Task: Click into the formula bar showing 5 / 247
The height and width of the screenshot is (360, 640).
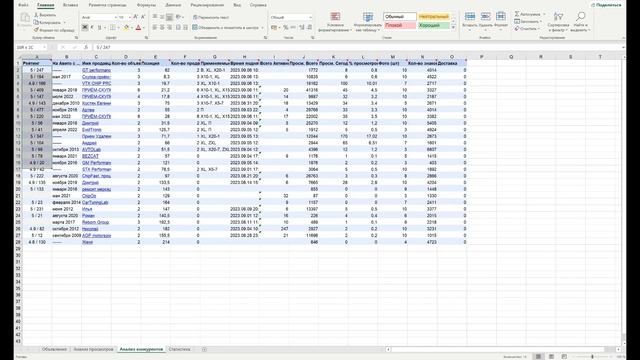Action: pyautogui.click(x=359, y=47)
